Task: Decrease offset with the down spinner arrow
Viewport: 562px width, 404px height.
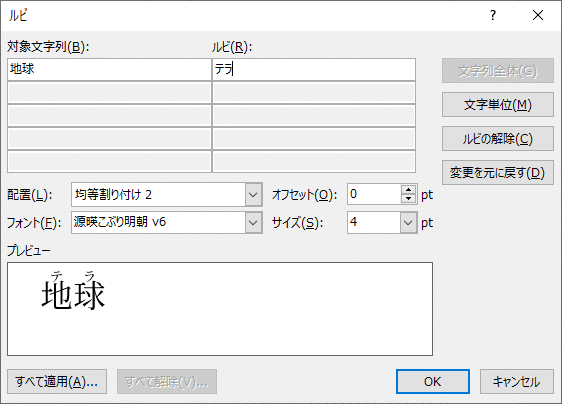Action: pos(409,199)
